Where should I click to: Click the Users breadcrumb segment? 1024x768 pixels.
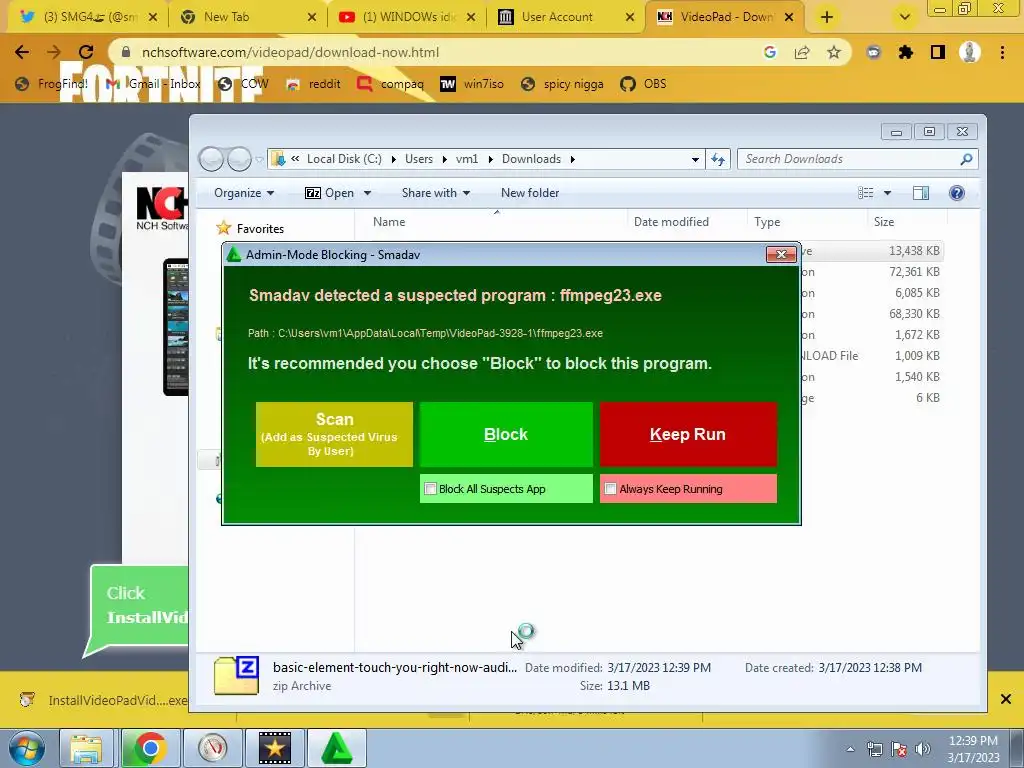pos(419,159)
